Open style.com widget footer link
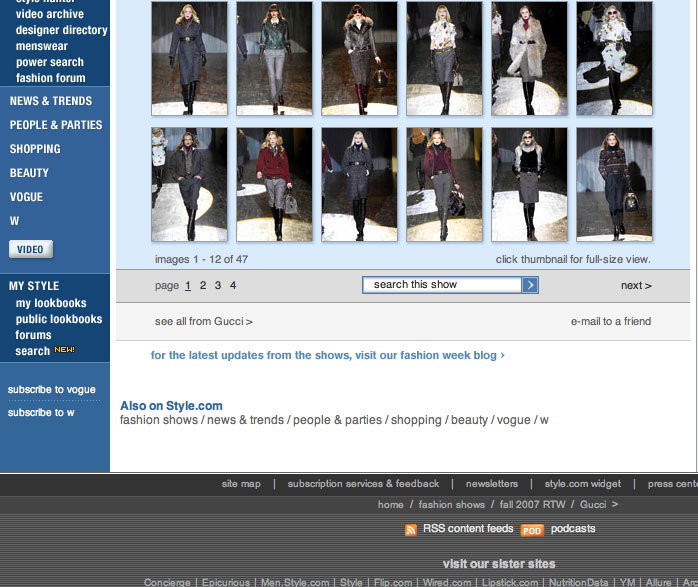The image size is (698, 587). coord(583,484)
